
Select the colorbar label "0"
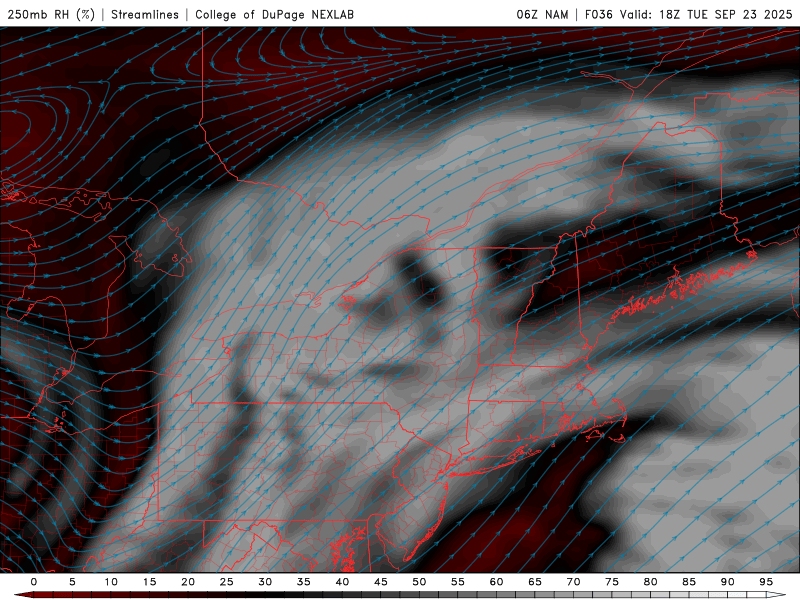(x=34, y=582)
